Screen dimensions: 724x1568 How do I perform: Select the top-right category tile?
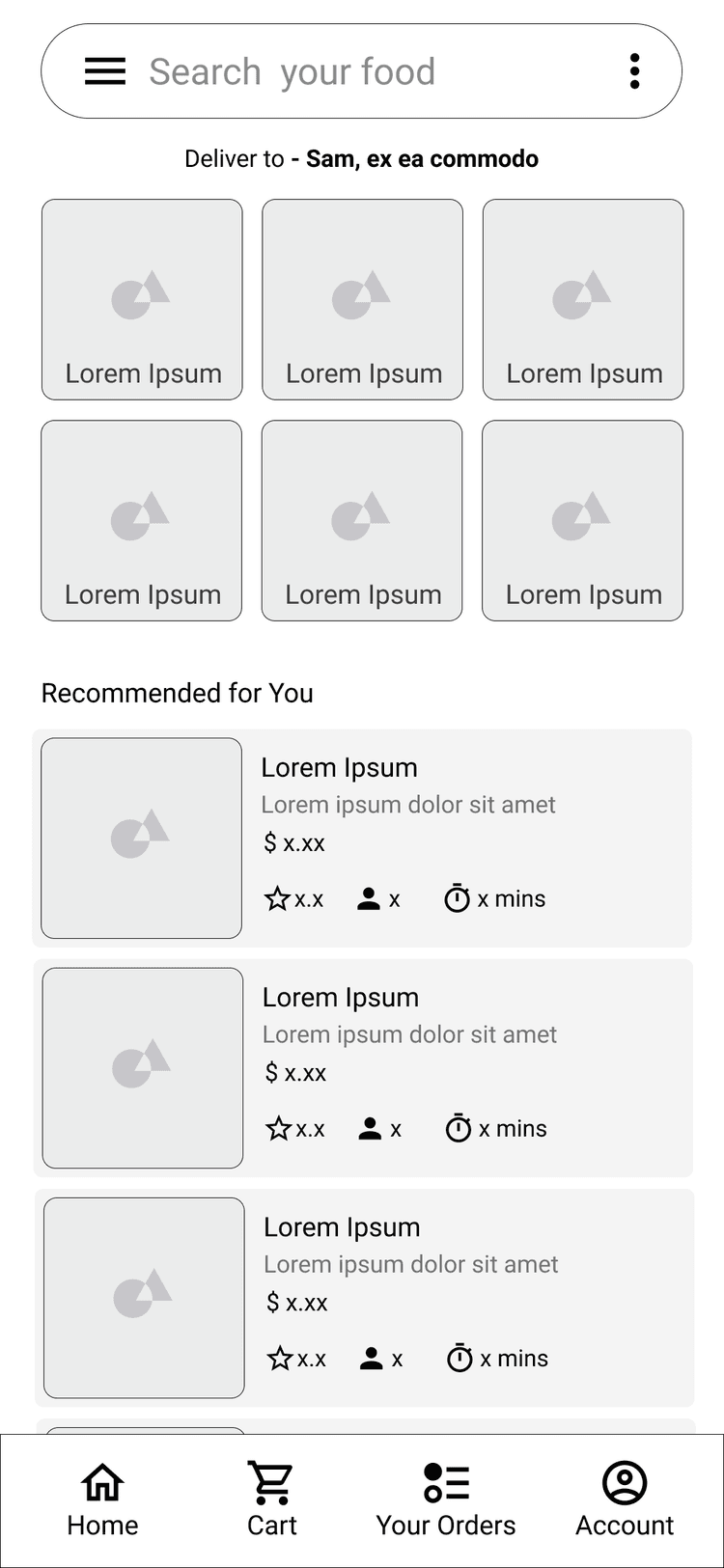coord(583,299)
